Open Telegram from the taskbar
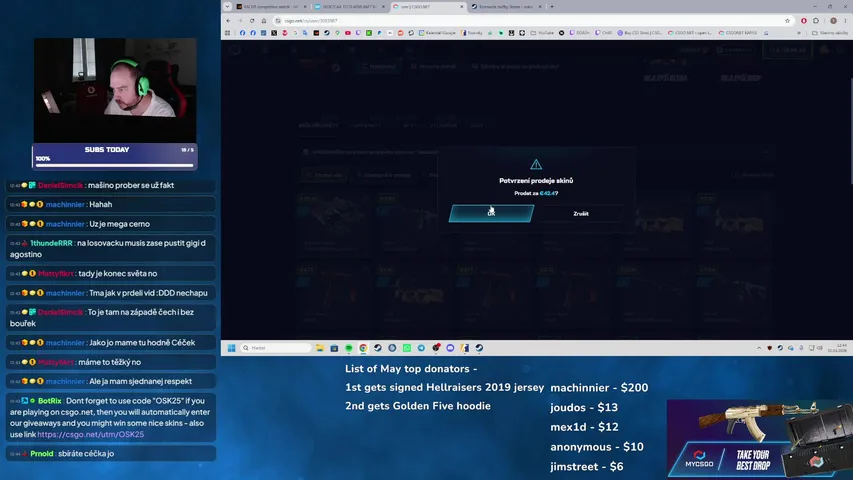853x480 pixels. pos(421,348)
